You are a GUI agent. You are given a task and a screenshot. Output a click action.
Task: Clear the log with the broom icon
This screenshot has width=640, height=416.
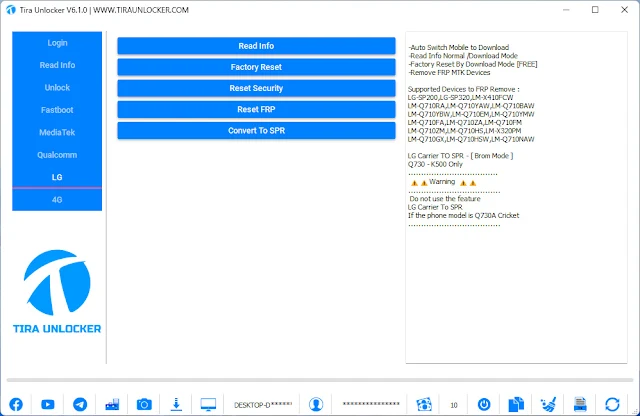point(548,405)
